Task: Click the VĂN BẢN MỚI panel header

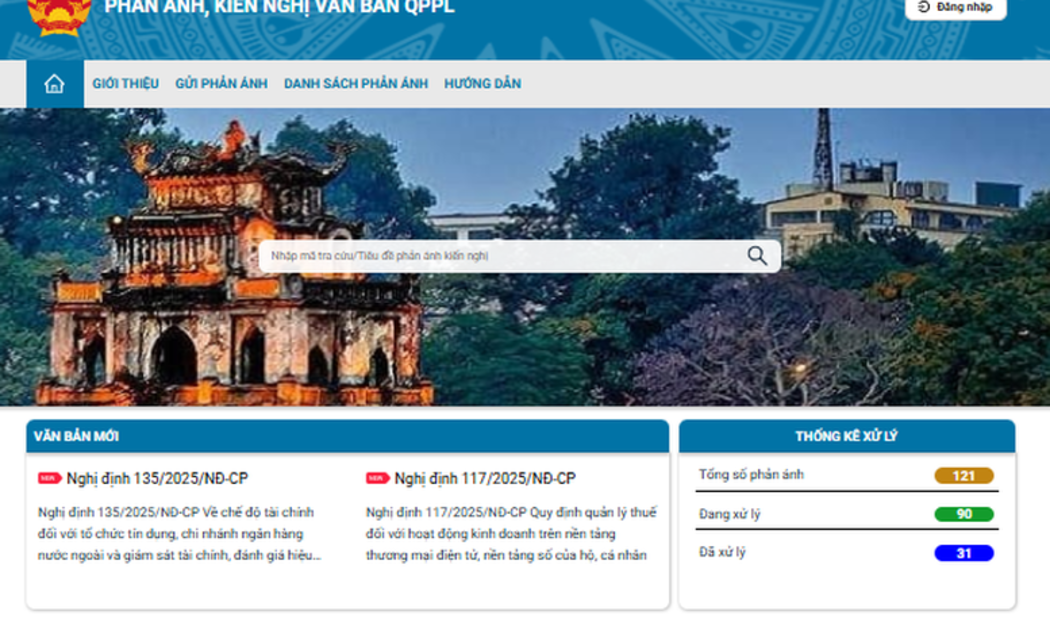Action: pos(348,436)
